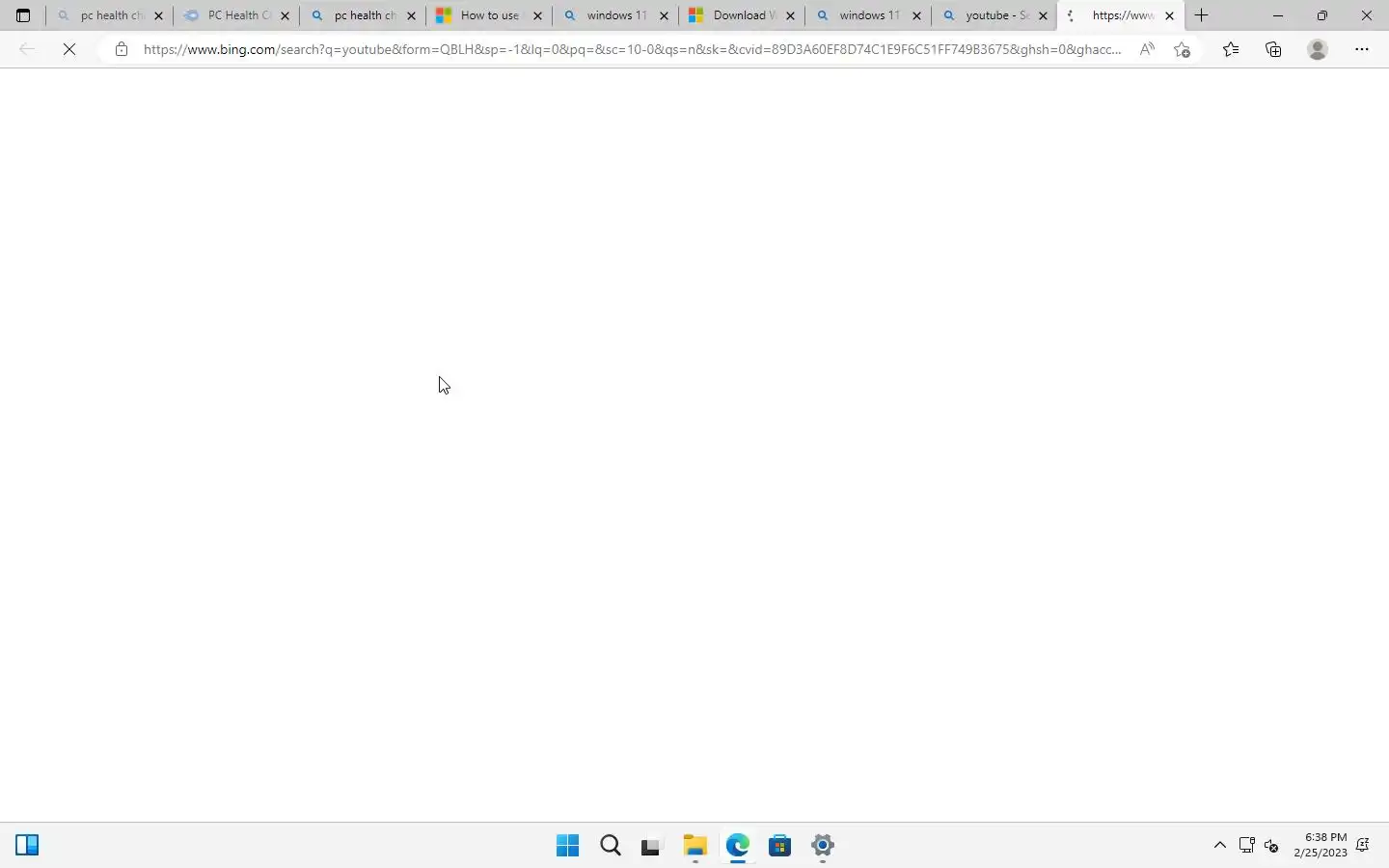Open taskbar Search
The width and height of the screenshot is (1389, 868).
click(x=611, y=846)
